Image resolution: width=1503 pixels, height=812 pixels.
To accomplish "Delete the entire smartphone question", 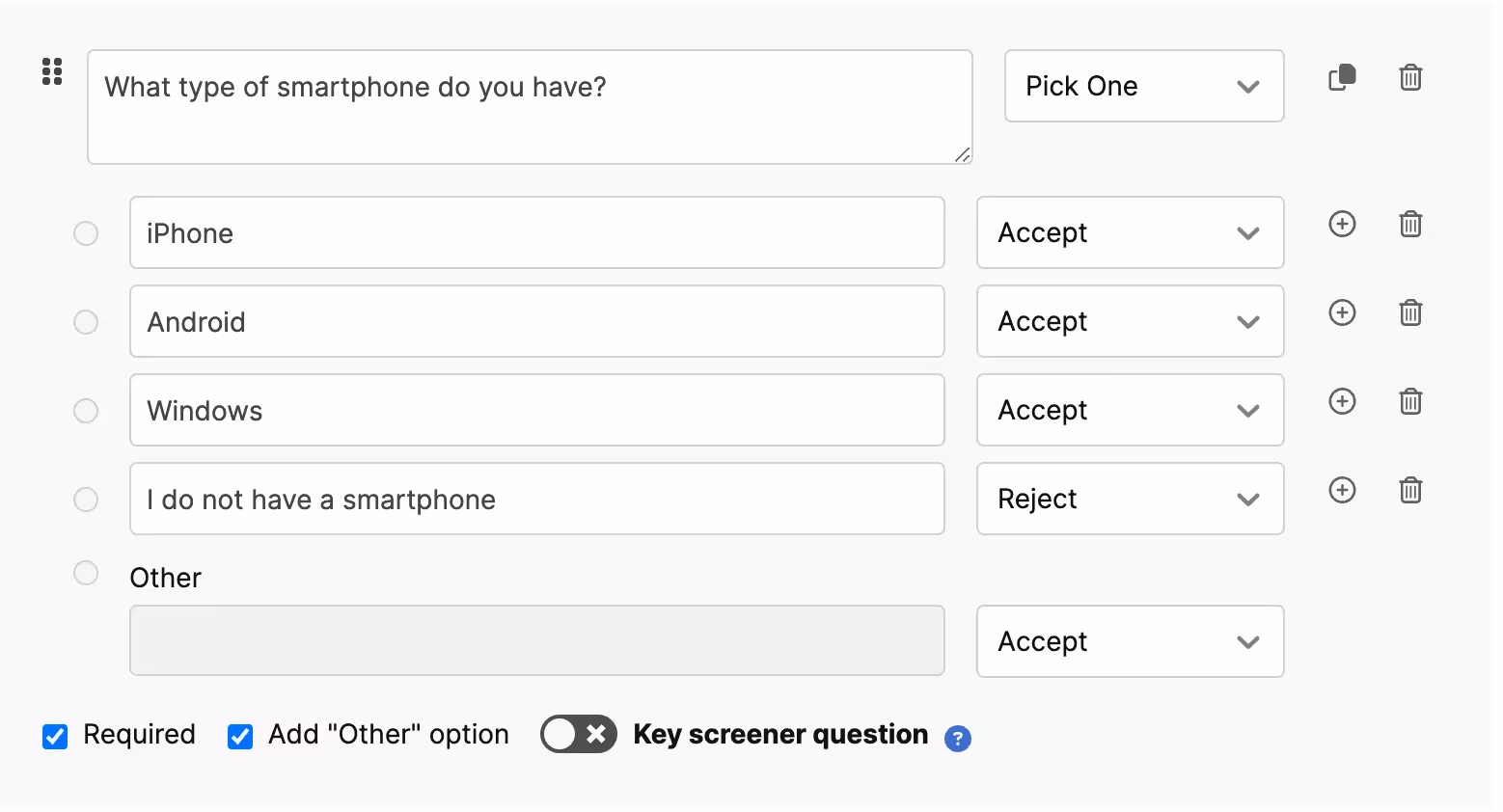I will 1410,77.
